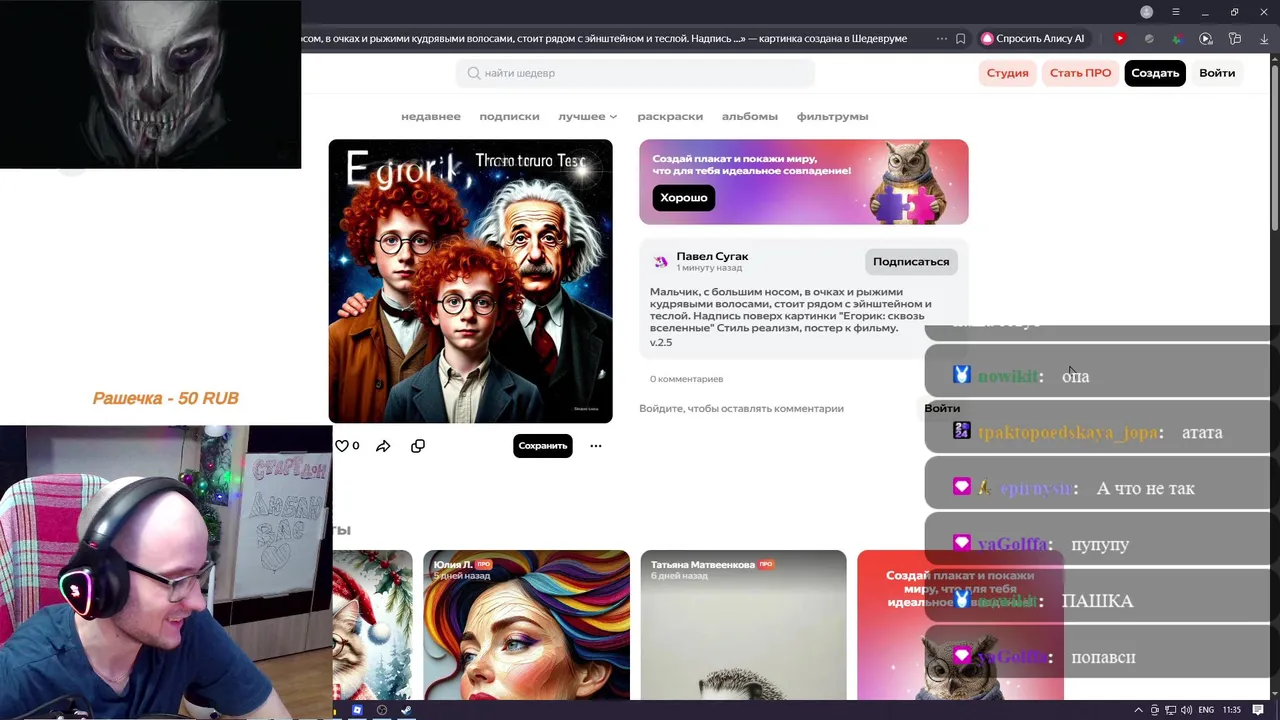Like the image with heart icon
This screenshot has height=720, width=1280.
click(x=342, y=446)
